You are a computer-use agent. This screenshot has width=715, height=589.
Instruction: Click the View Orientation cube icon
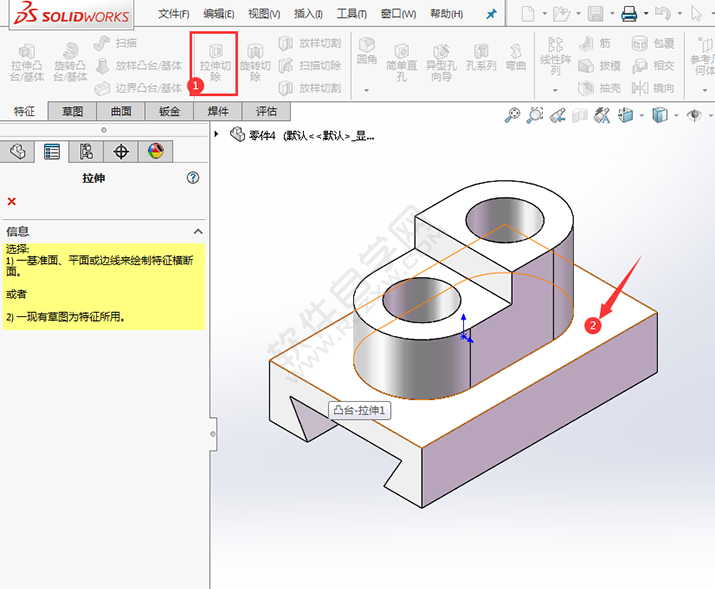point(626,115)
